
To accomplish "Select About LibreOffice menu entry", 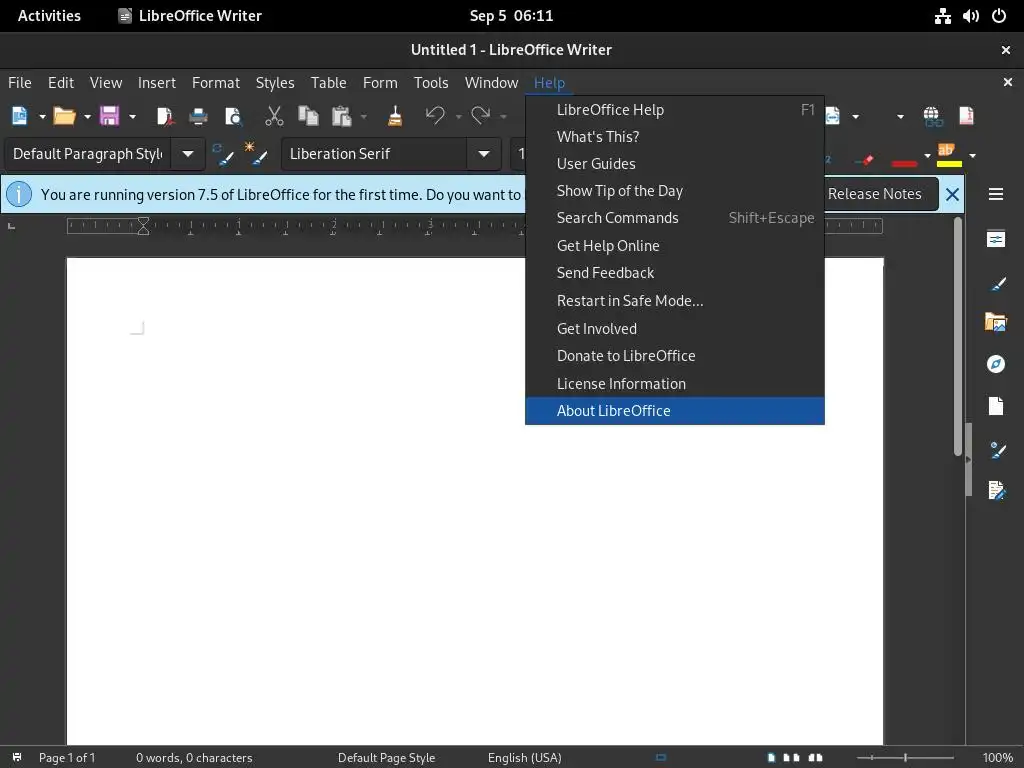I will point(675,411).
